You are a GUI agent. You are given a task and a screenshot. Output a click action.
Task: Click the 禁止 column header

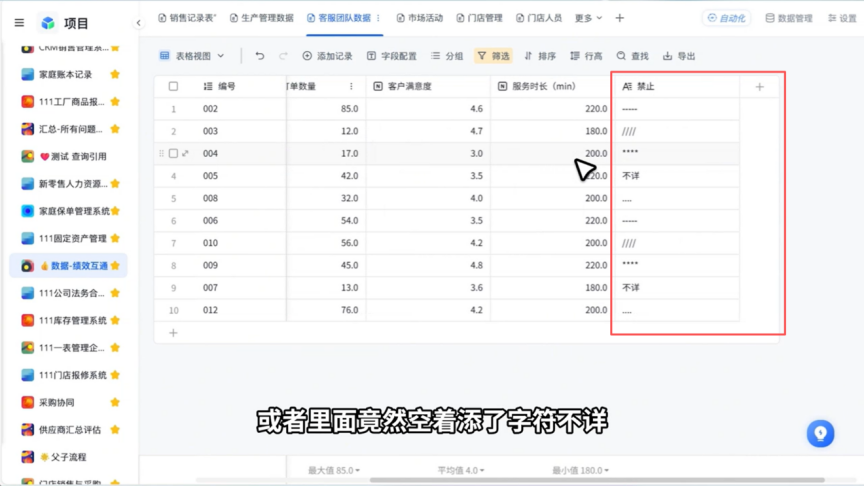coord(675,87)
